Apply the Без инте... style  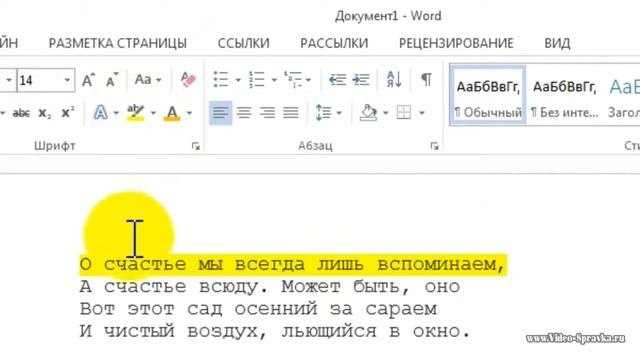(564, 95)
